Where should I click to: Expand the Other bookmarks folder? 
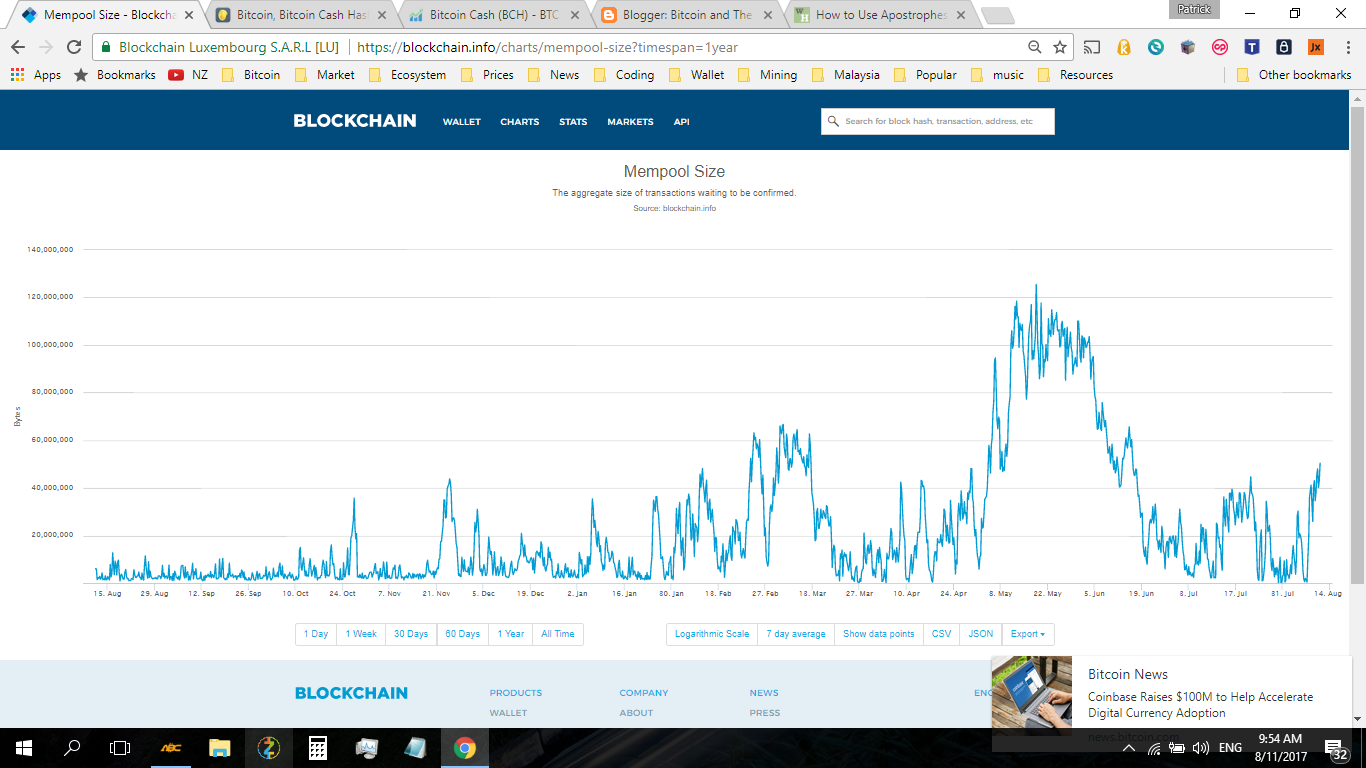coord(1293,75)
